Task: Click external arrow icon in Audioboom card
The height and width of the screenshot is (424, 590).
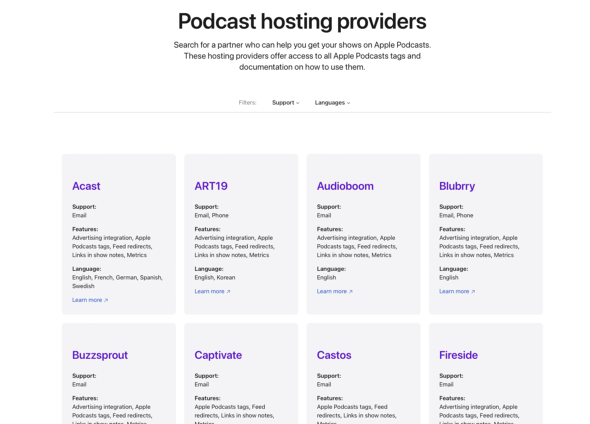Action: [351, 292]
